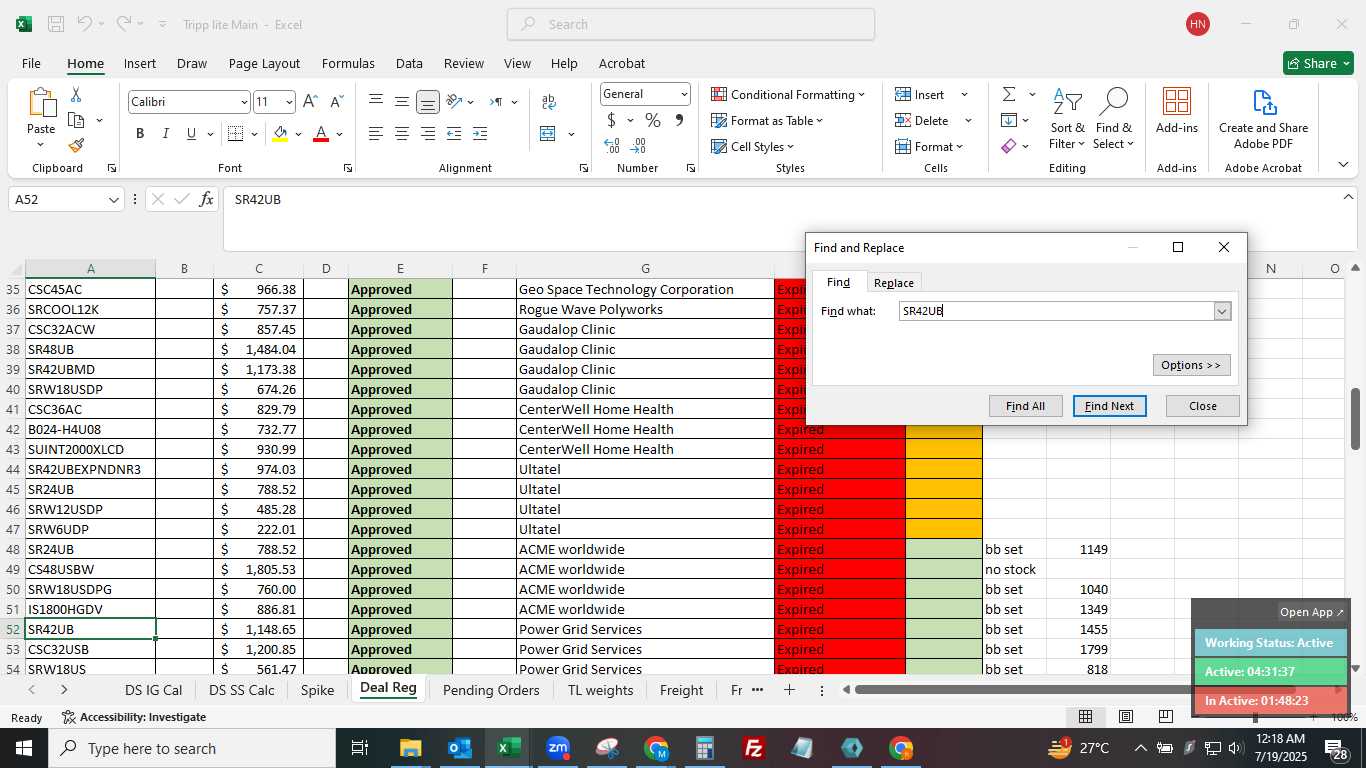Click the add new sheet plus button
Image resolution: width=1366 pixels, height=768 pixels.
[x=789, y=690]
